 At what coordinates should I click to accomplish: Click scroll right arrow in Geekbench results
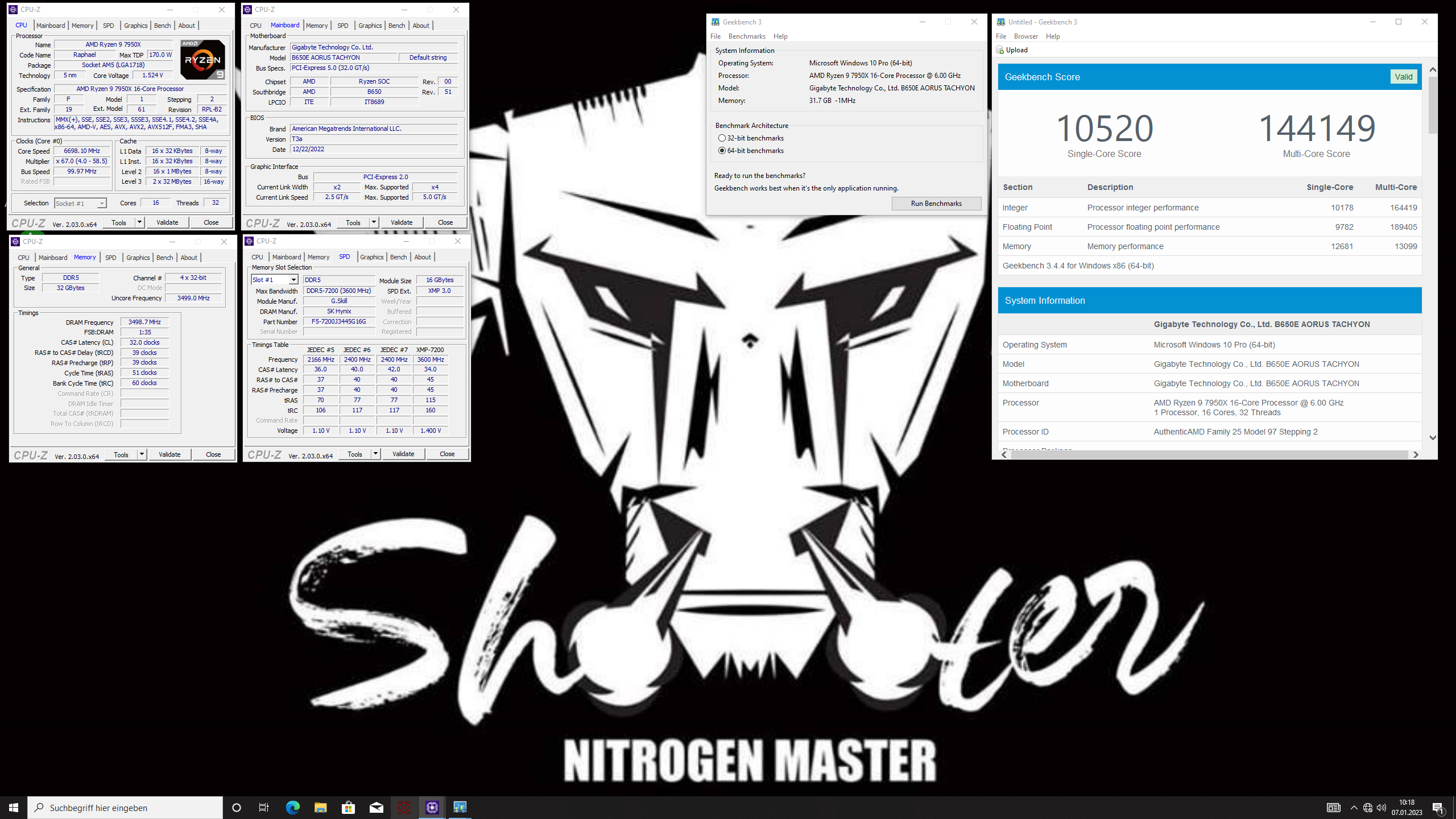click(1416, 454)
